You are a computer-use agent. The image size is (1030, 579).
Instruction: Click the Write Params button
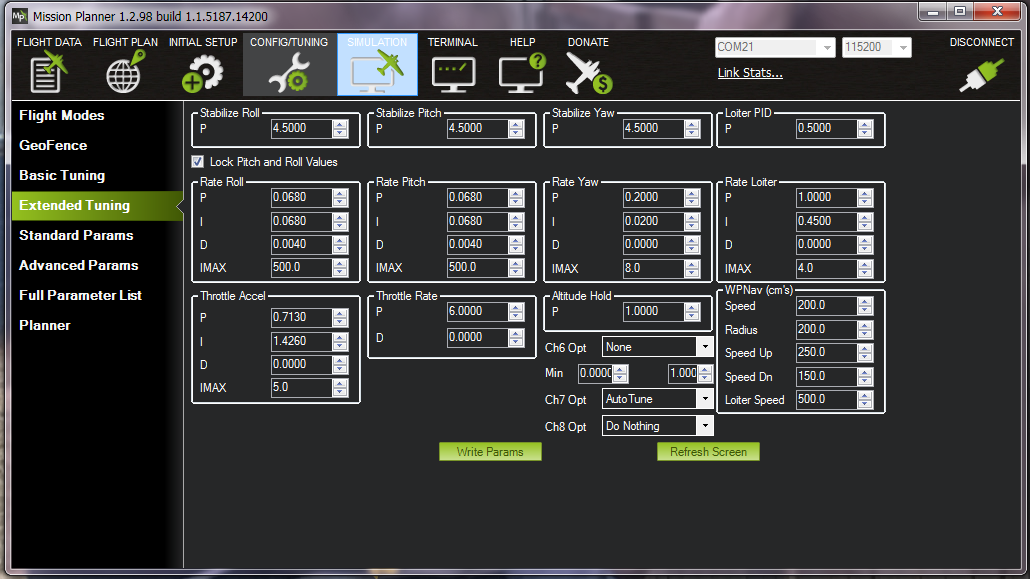490,452
